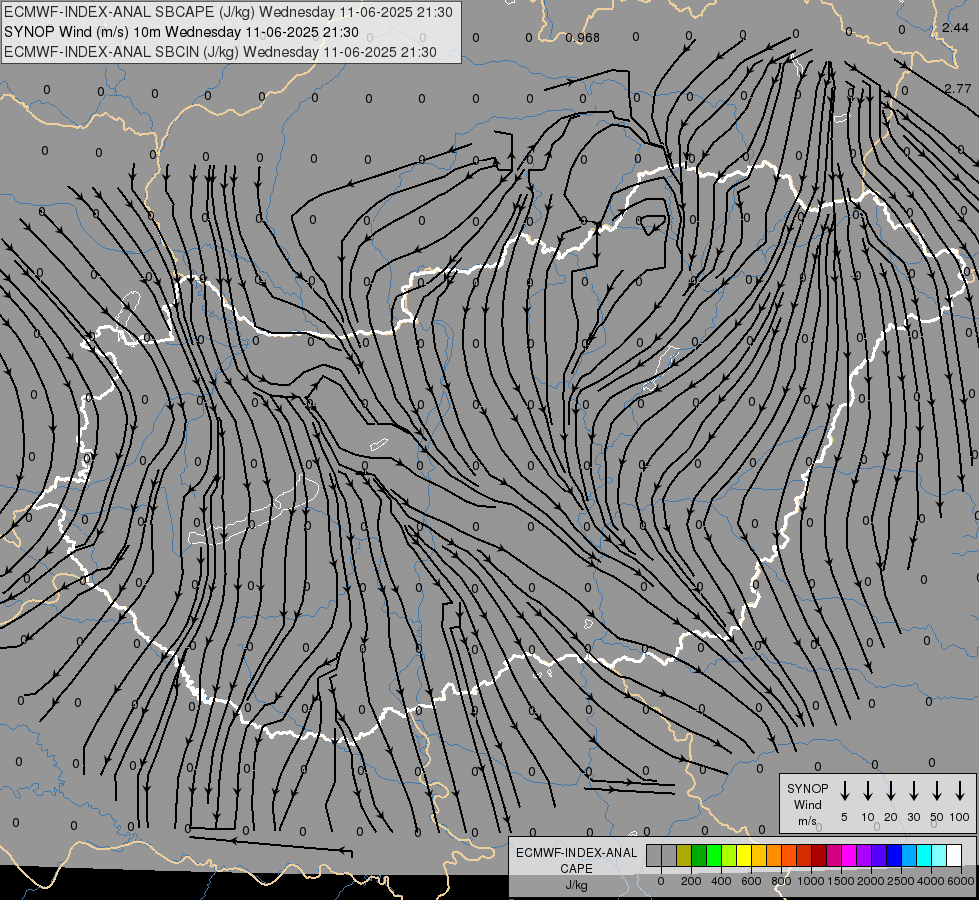The image size is (979, 900).
Task: Click the 4000 tick label on color bar
Action: (931, 881)
